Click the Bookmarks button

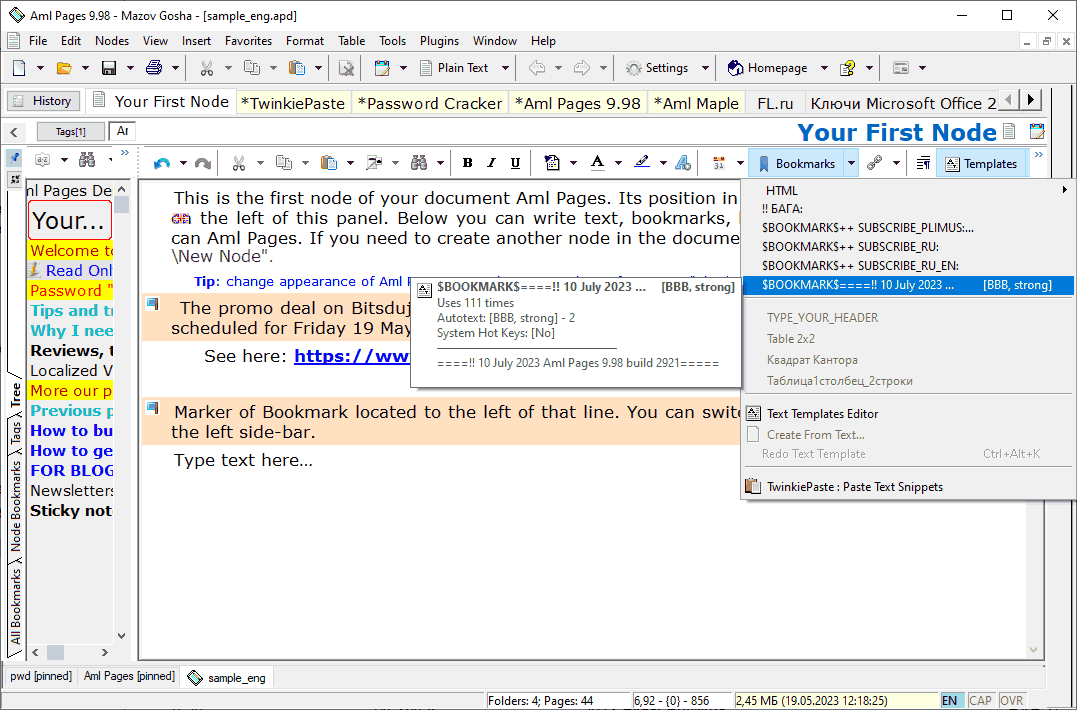click(796, 163)
